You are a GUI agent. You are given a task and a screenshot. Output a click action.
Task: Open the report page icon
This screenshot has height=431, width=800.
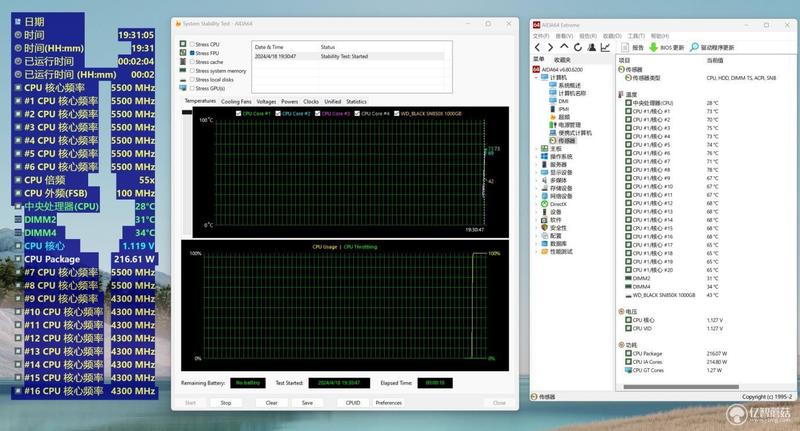[x=625, y=47]
